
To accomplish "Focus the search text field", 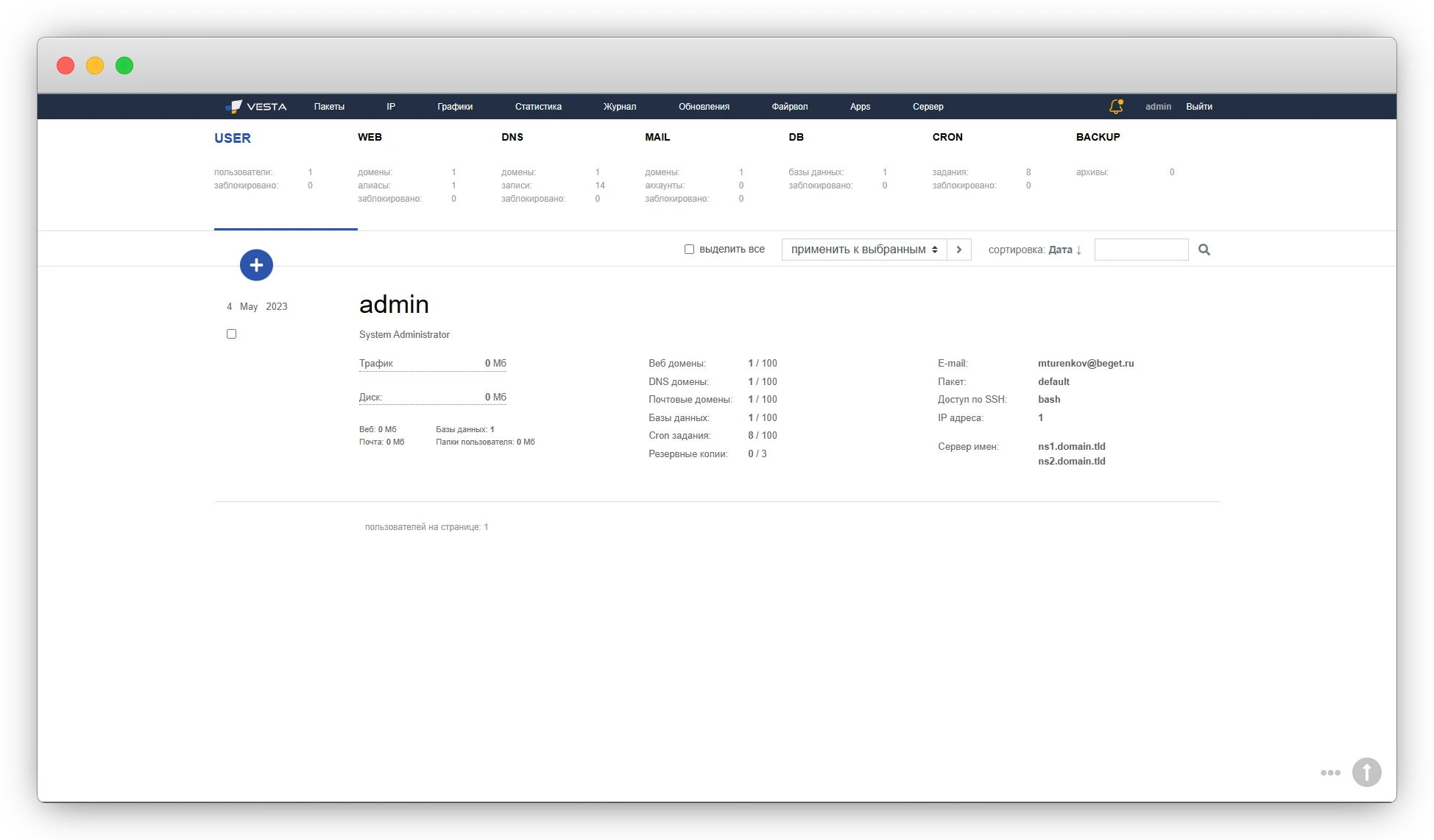I will tap(1140, 250).
